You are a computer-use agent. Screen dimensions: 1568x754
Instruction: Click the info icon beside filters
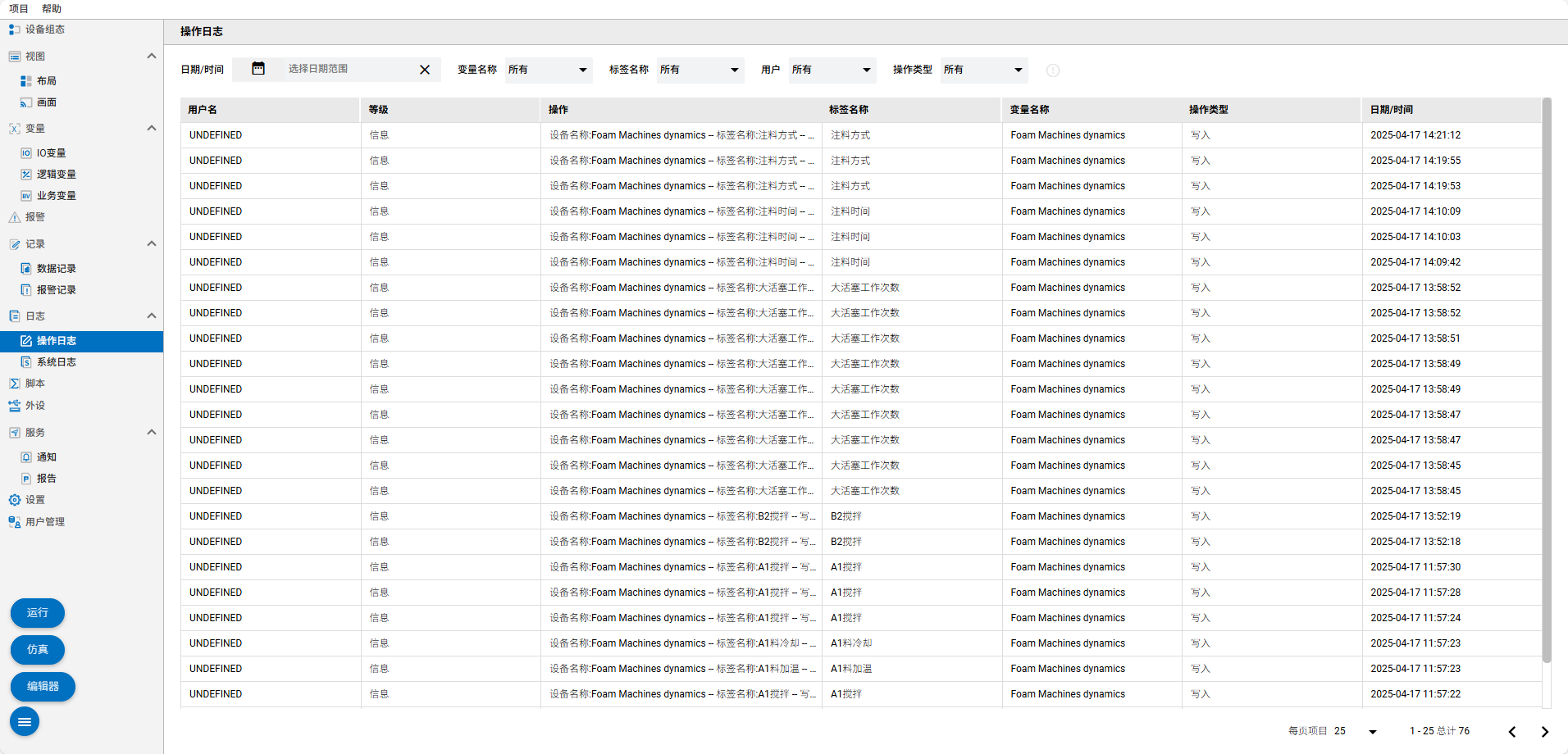[x=1053, y=70]
